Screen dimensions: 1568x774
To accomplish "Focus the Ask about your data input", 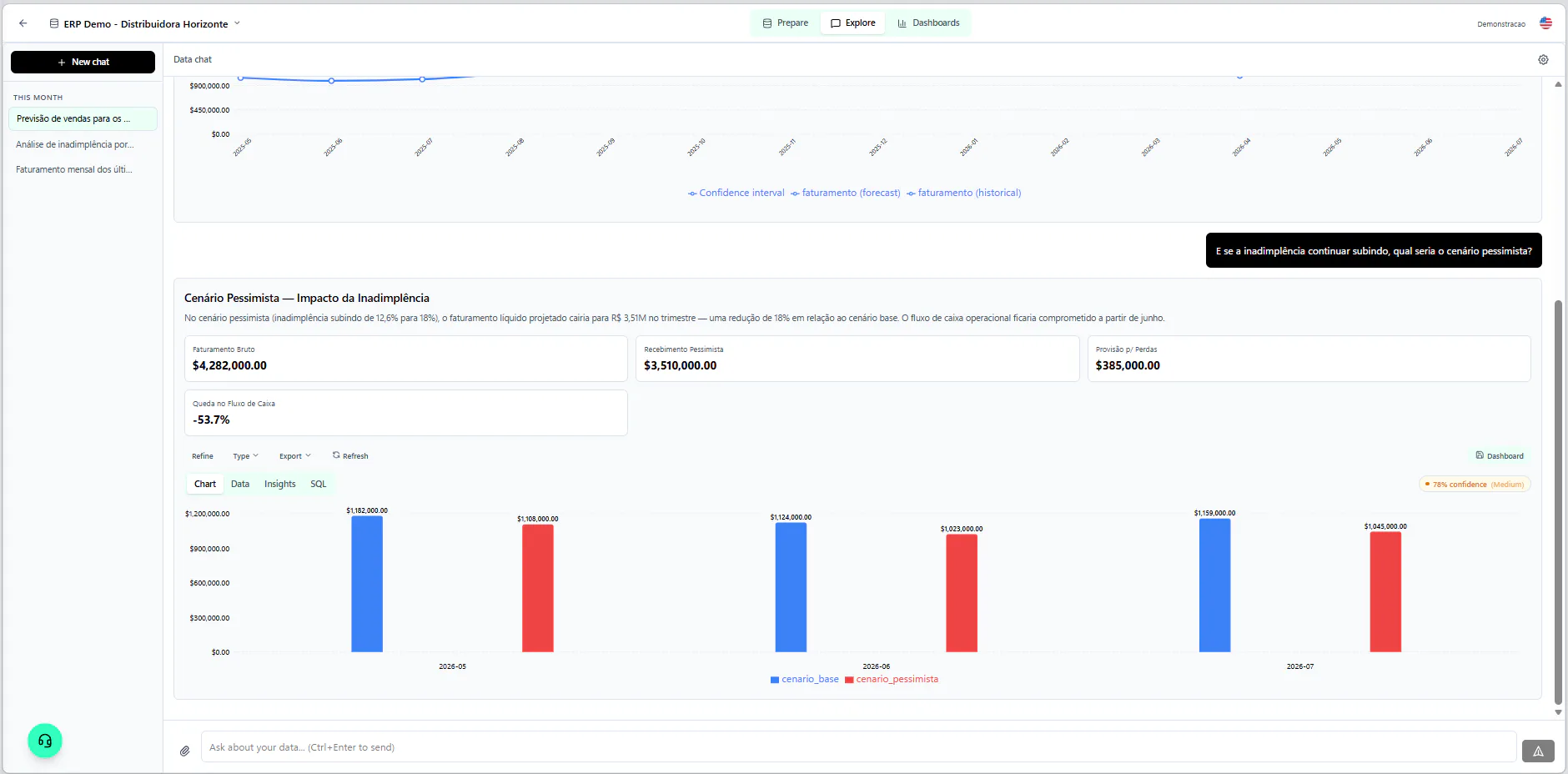I will click(x=858, y=747).
